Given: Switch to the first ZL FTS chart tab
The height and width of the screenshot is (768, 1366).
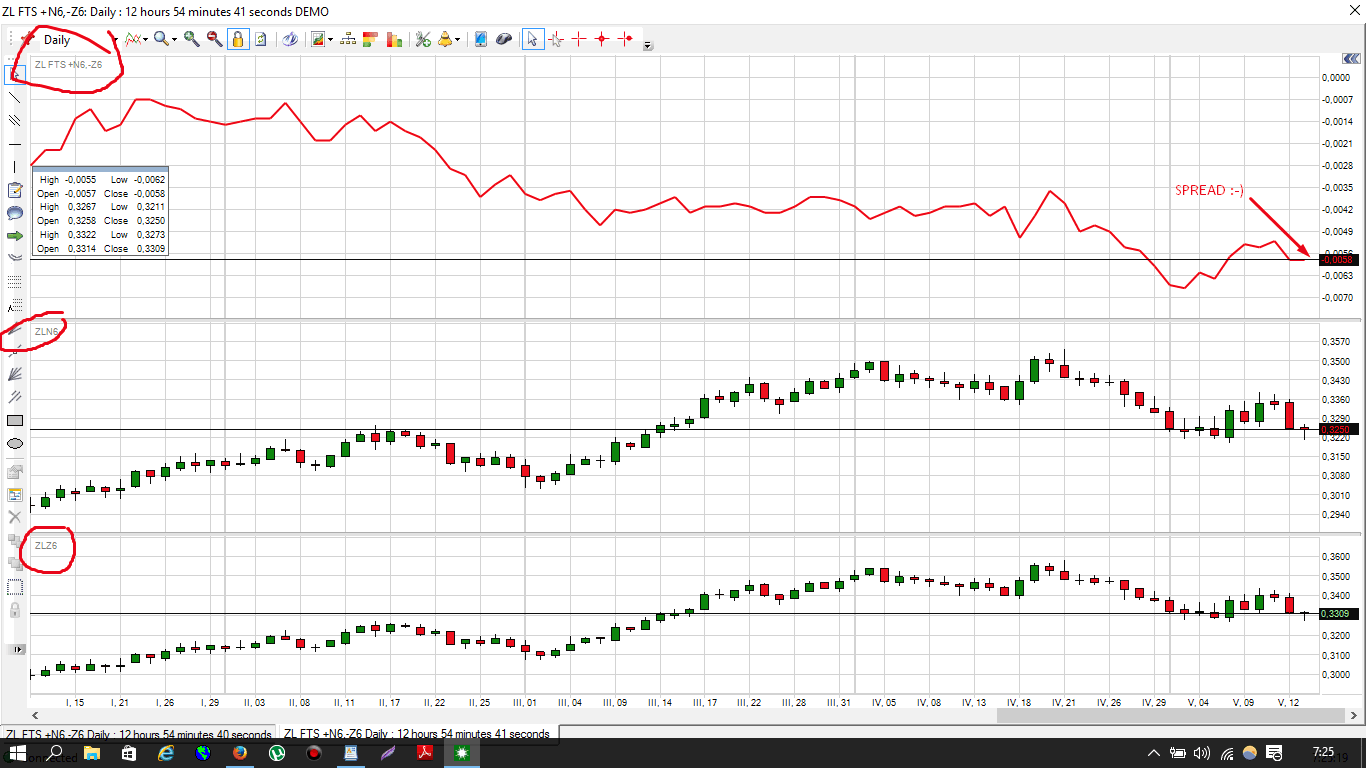Looking at the screenshot, I should pyautogui.click(x=139, y=734).
